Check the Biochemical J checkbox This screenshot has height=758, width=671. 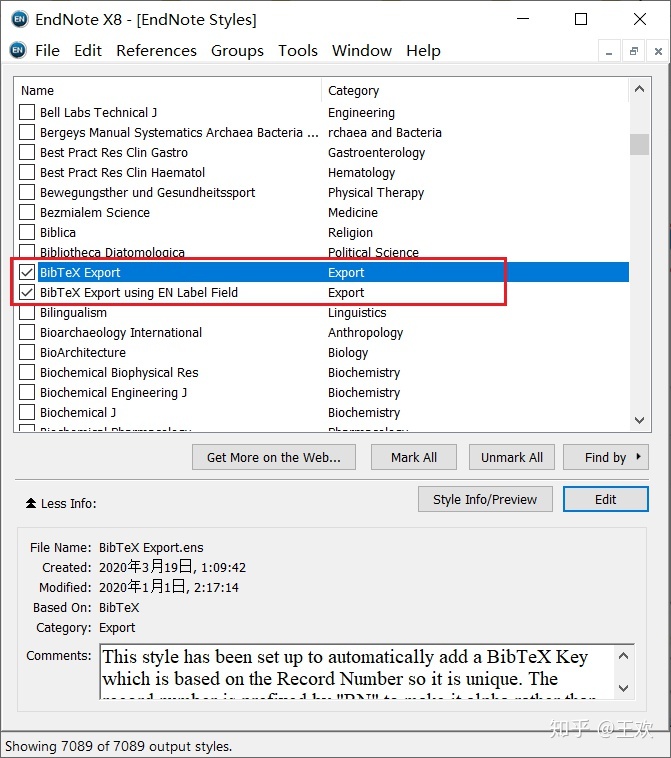pos(27,412)
